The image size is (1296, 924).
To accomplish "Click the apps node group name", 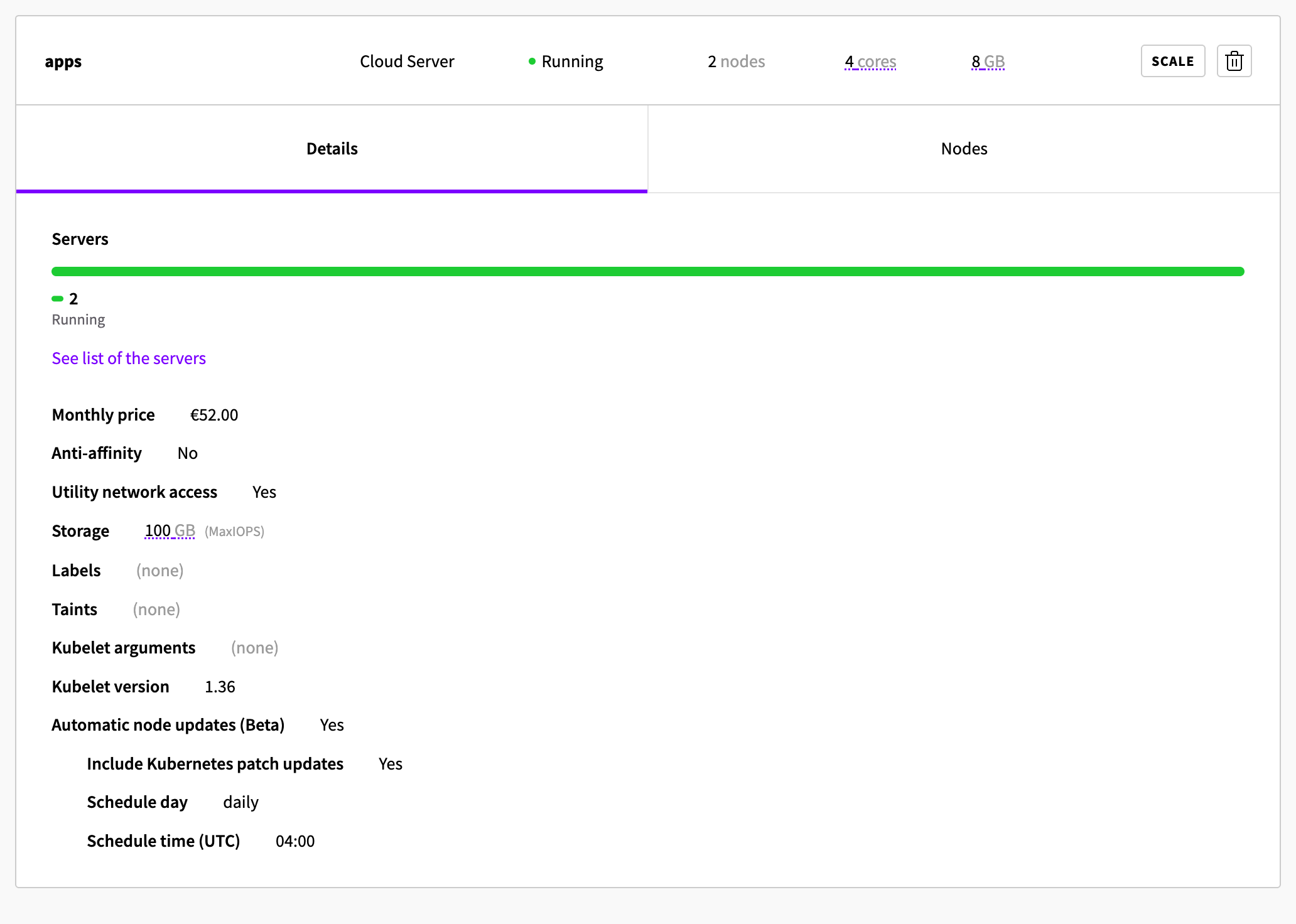I will coord(63,62).
